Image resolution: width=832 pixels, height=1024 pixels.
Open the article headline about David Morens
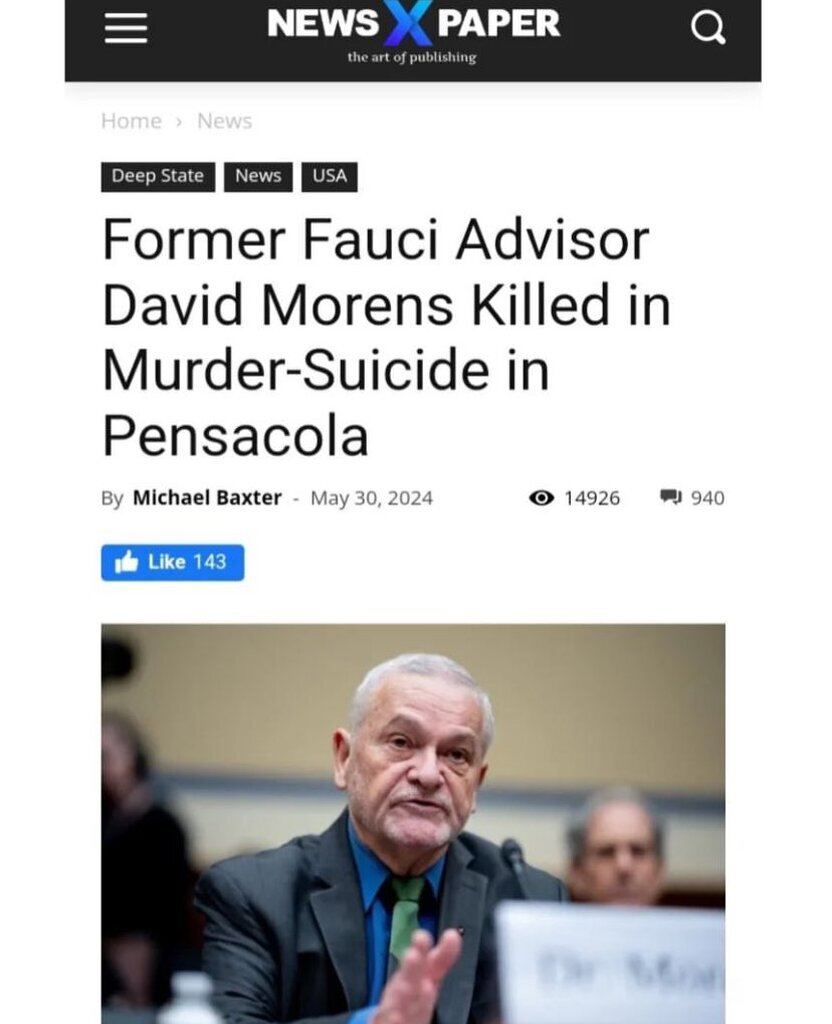coord(387,338)
